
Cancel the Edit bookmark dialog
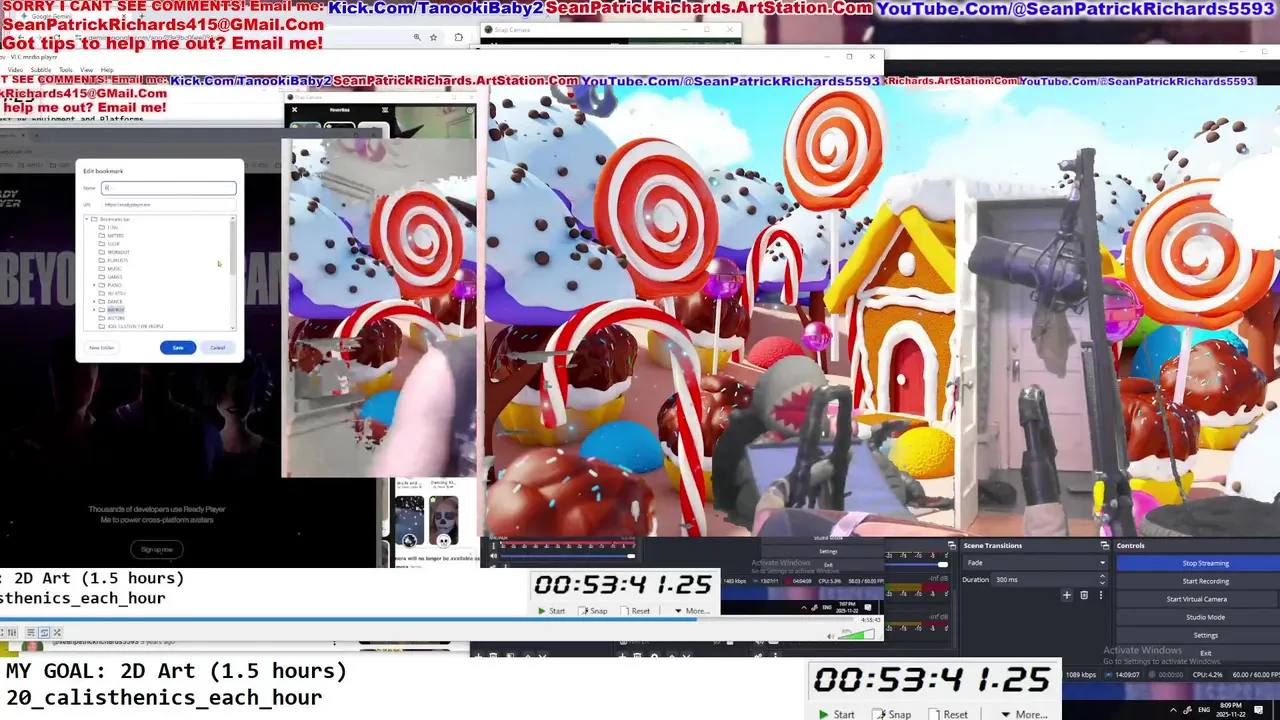click(218, 347)
